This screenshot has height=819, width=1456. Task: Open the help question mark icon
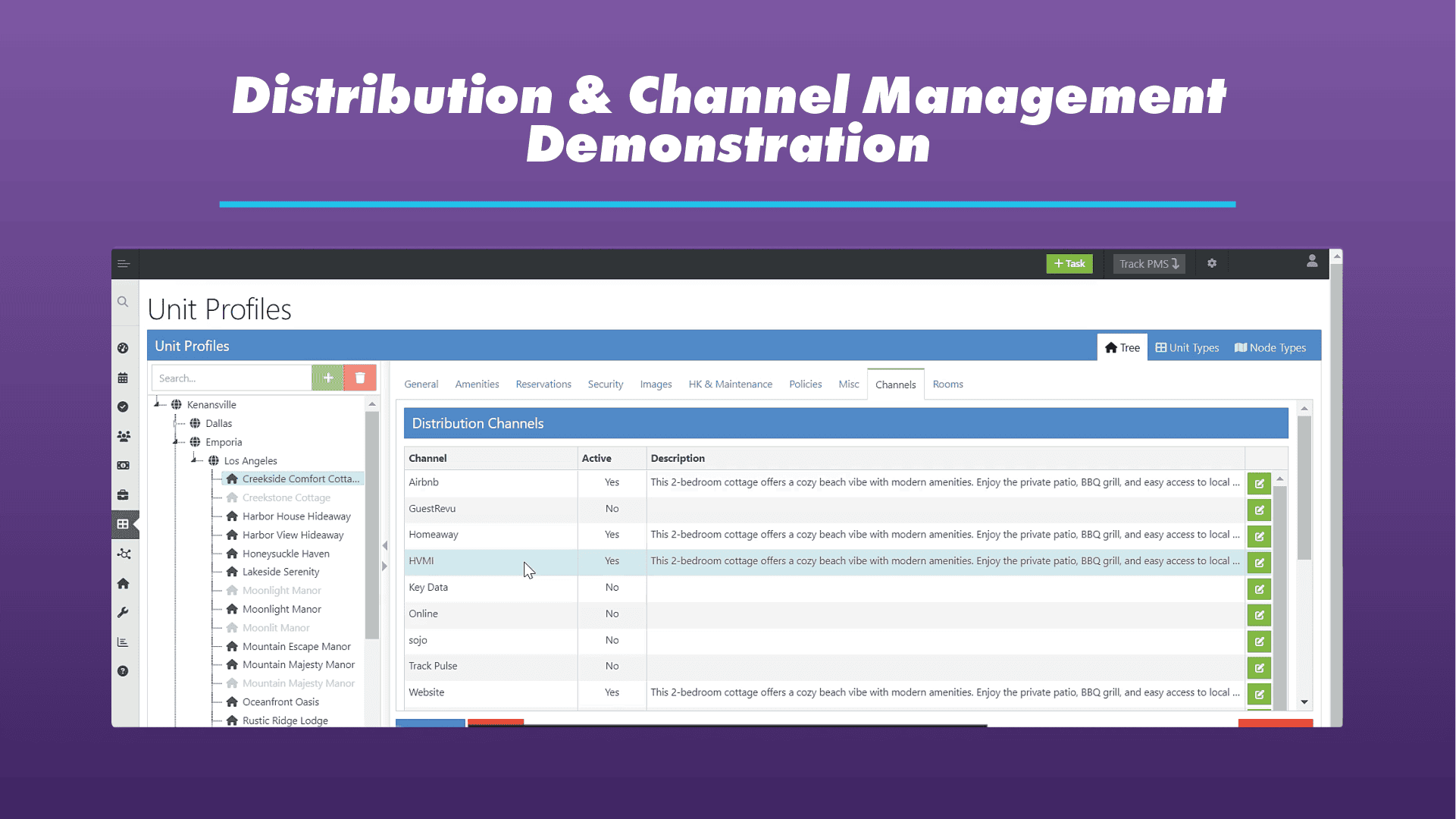123,671
